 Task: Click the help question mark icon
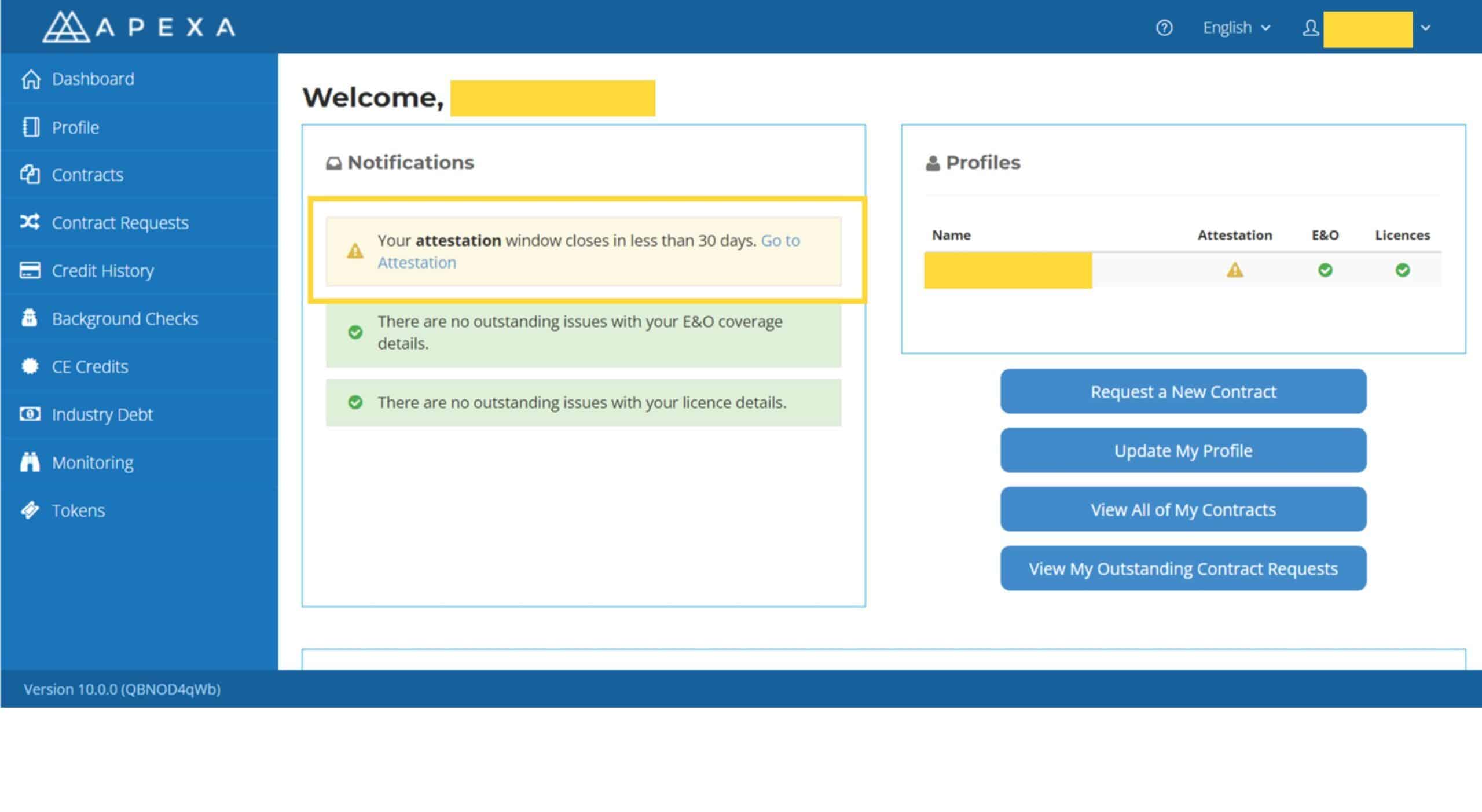pos(1164,28)
